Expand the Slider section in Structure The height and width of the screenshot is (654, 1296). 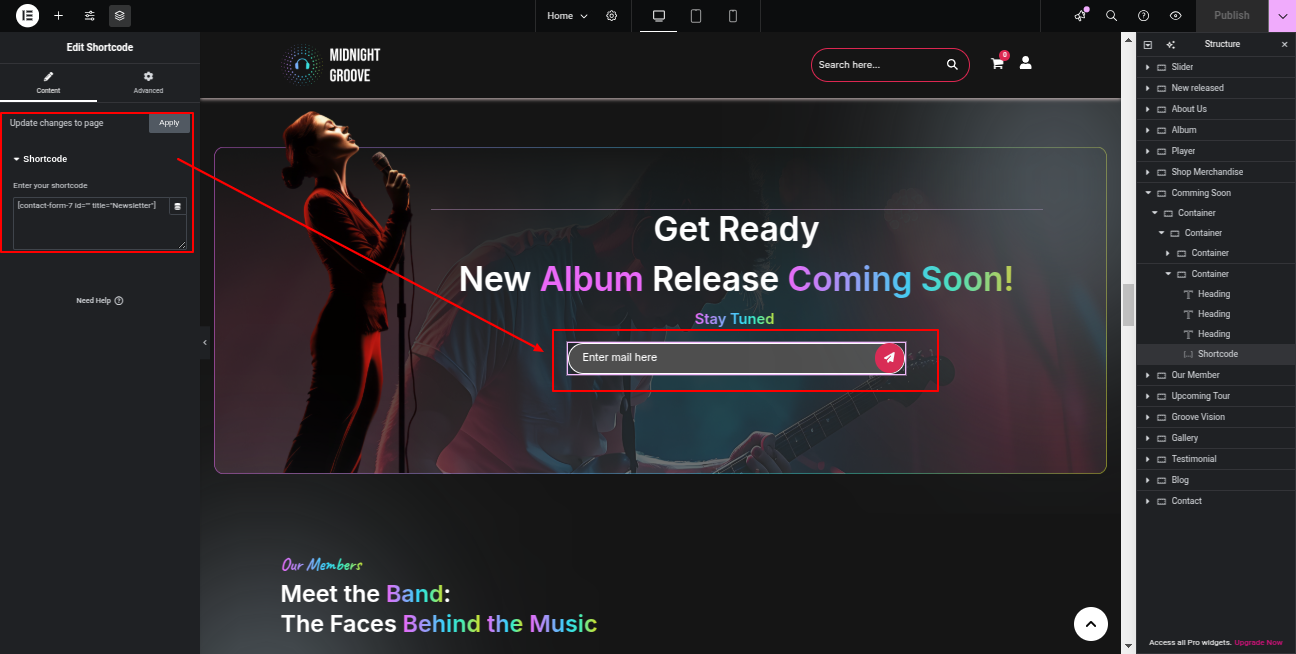coord(1148,67)
